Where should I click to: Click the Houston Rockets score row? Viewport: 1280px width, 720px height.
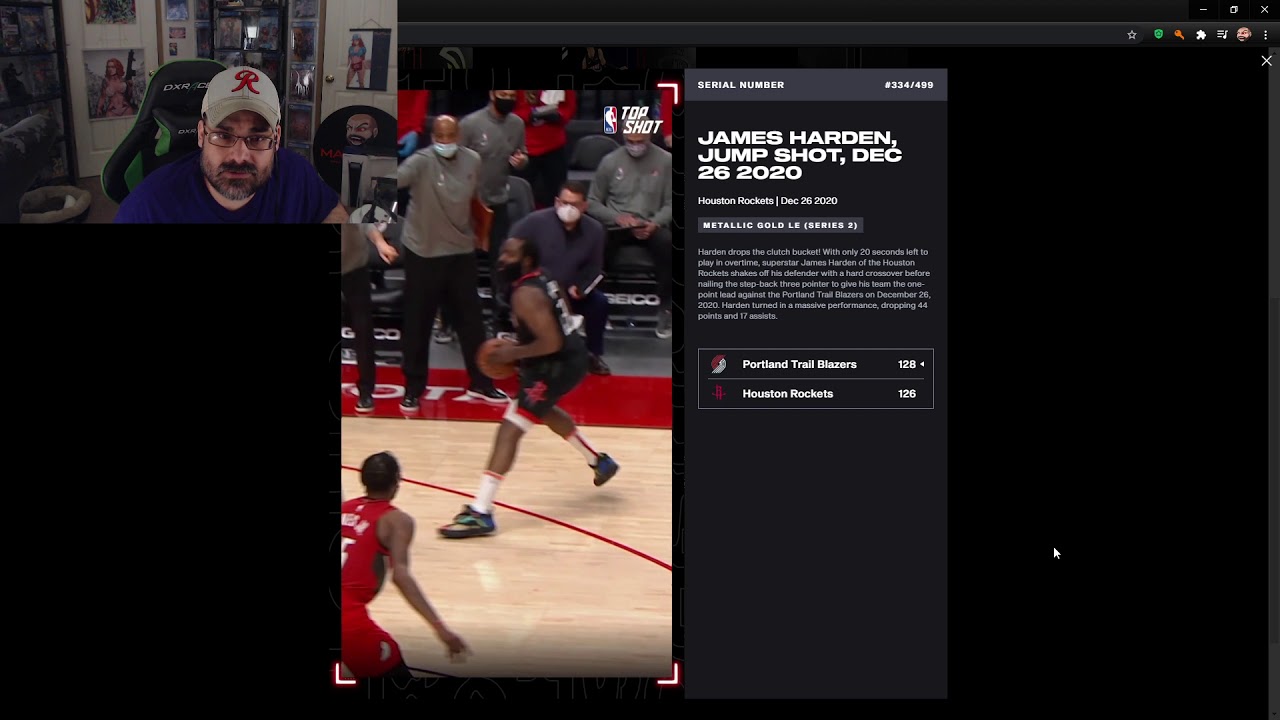(816, 393)
